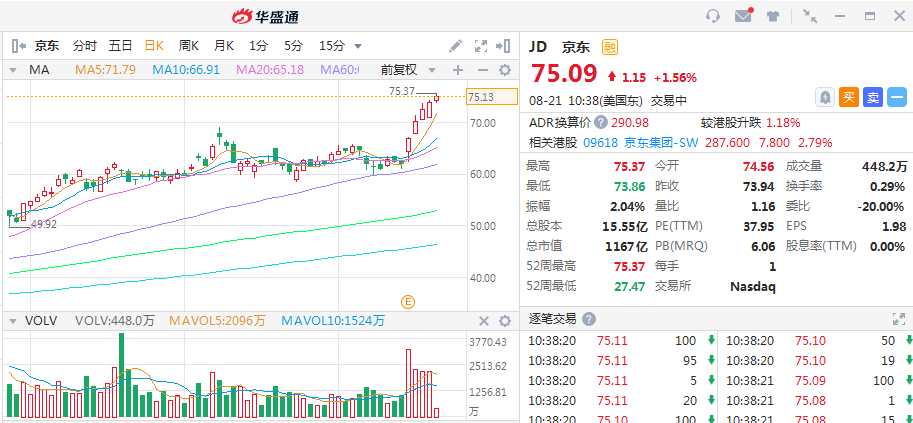Viewport: 913px width, 423px height.
Task: Select the 1分 chart tab
Action: pyautogui.click(x=259, y=45)
